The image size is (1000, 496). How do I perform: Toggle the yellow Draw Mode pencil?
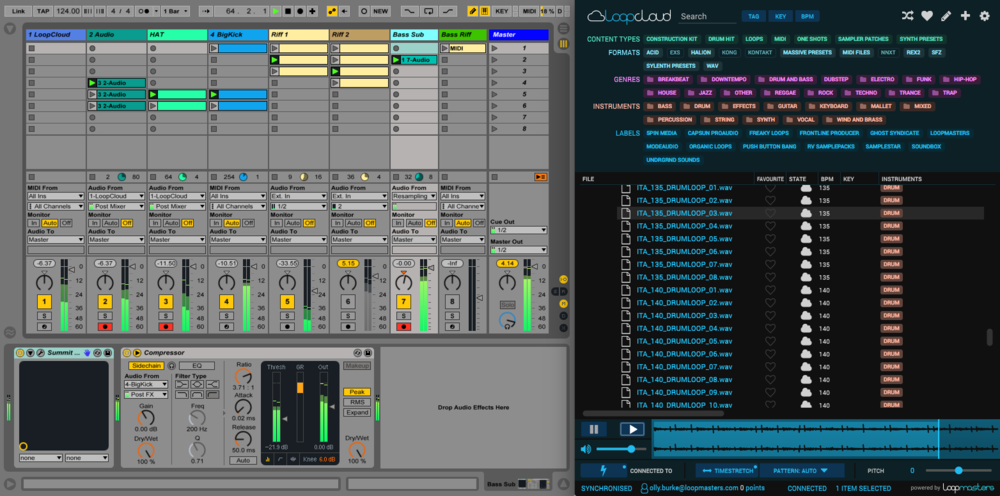473,11
